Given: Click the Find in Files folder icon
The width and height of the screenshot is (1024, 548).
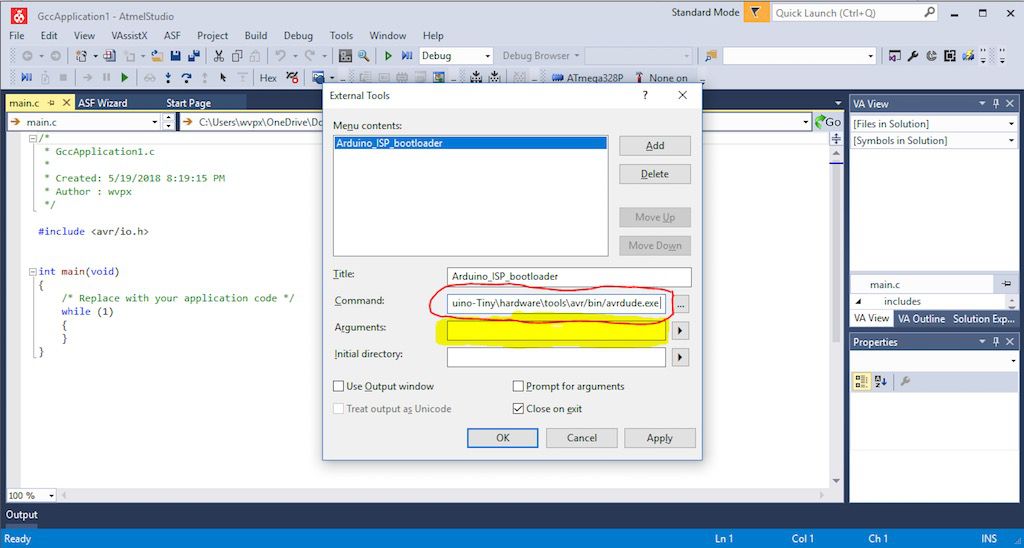Looking at the screenshot, I should pyautogui.click(x=711, y=56).
